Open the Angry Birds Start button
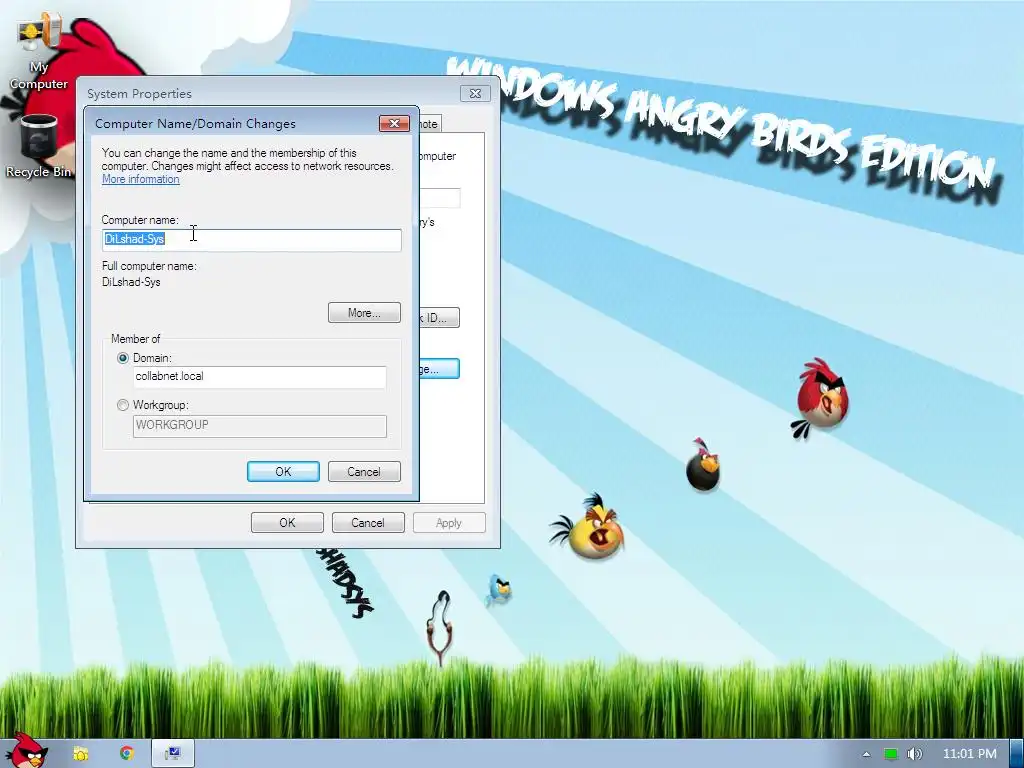Screen dimensions: 1024x768 [26, 751]
